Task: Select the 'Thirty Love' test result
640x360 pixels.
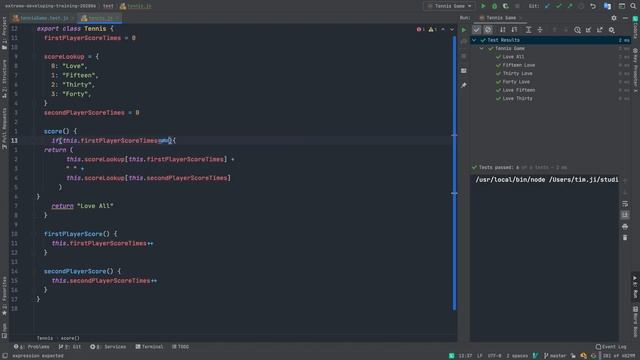Action: point(517,73)
